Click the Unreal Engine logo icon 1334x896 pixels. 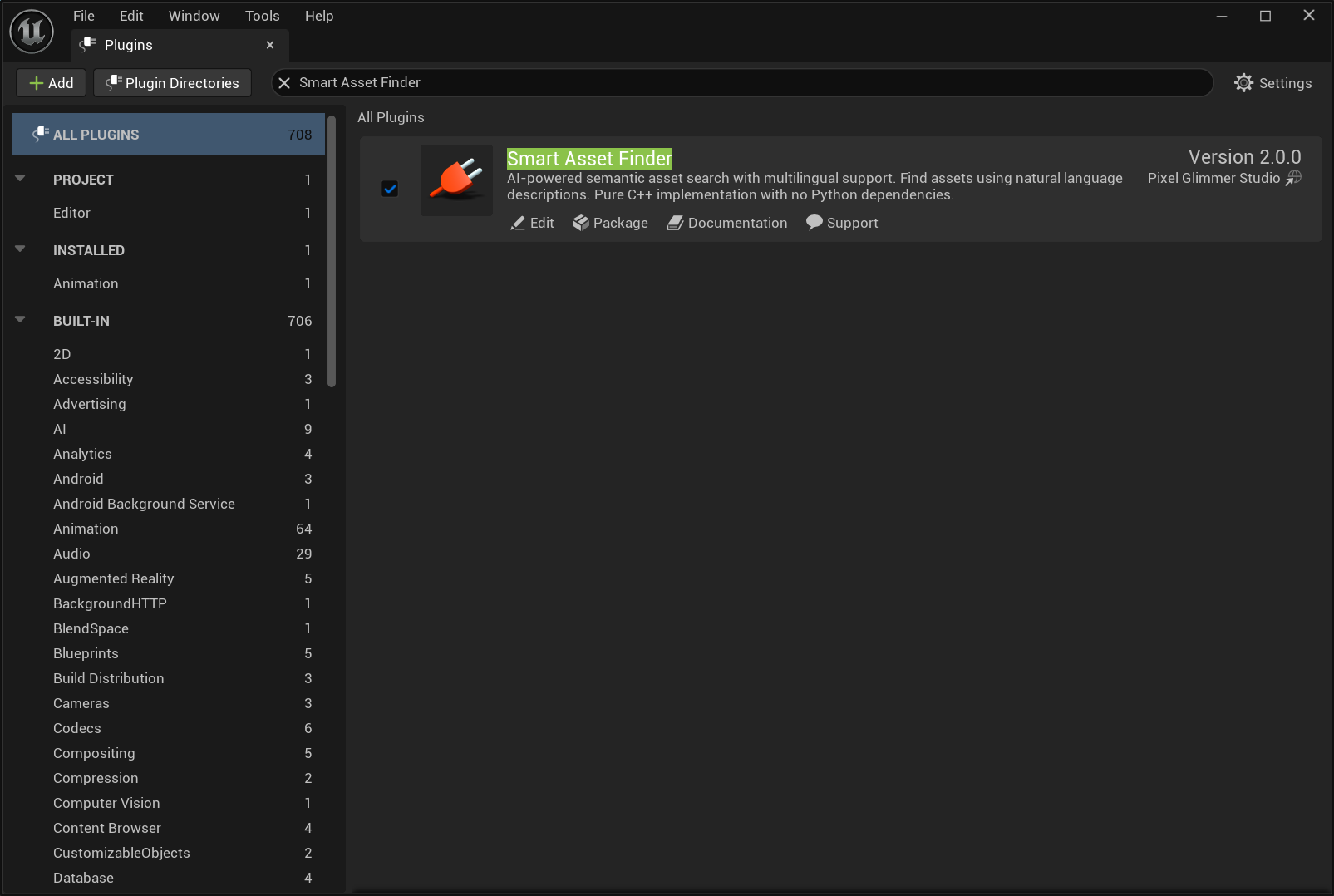[x=32, y=32]
